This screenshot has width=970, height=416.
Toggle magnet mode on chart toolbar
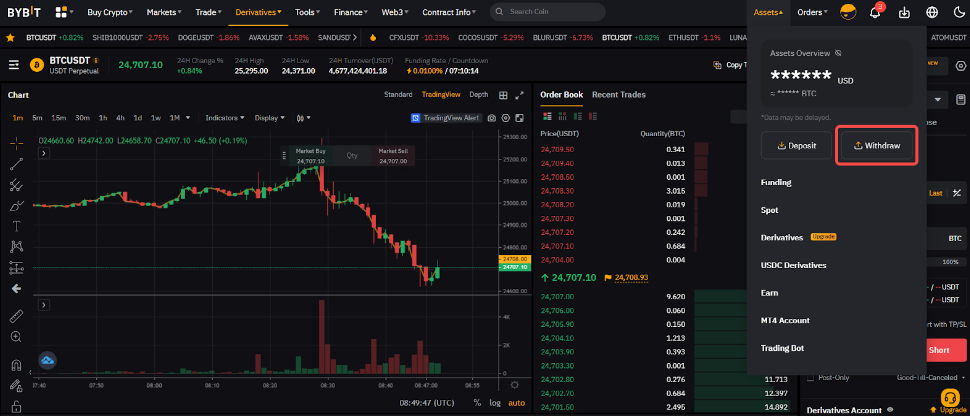click(x=17, y=365)
